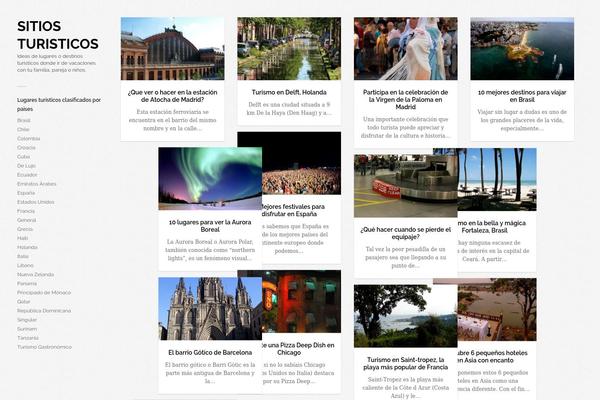Open the Saint-tropez coast photo

tap(406, 316)
